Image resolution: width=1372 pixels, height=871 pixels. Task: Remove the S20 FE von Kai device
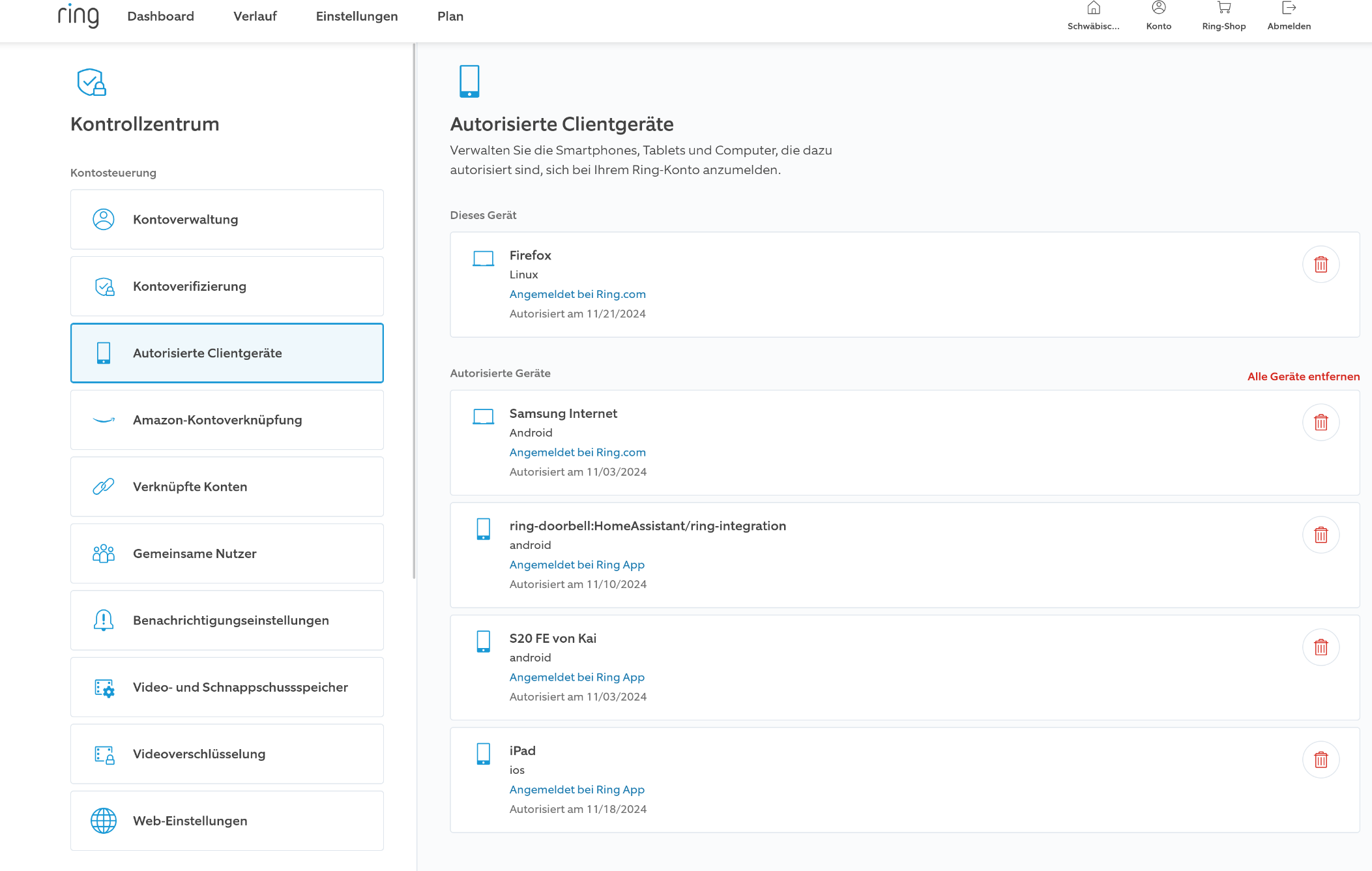coord(1321,647)
